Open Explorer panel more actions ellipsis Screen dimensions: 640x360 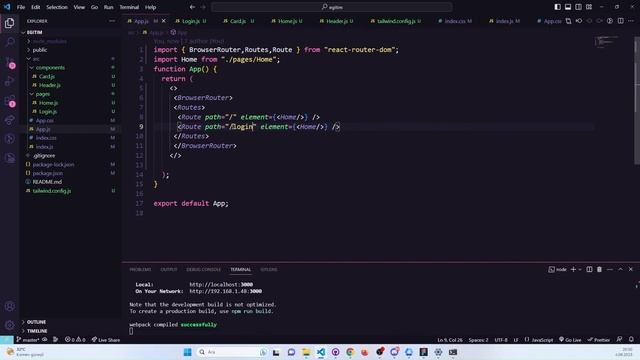pos(112,21)
